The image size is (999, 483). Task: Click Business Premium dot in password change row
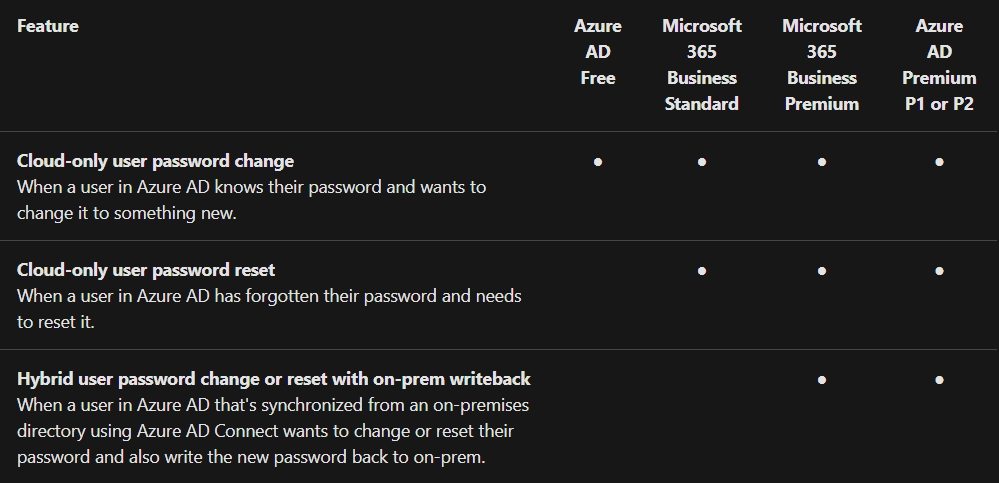click(x=822, y=162)
